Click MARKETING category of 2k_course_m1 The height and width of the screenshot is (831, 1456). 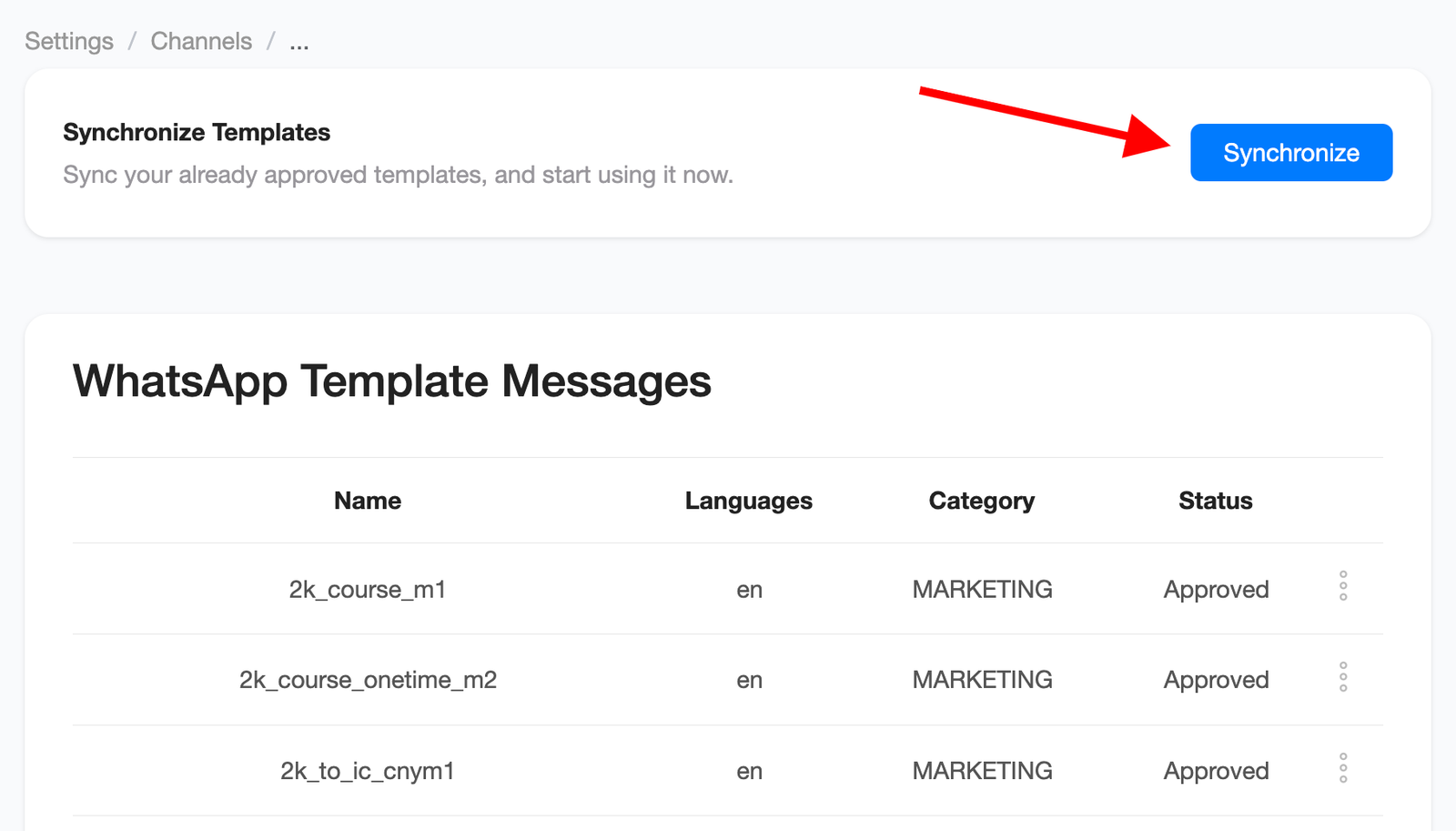982,589
